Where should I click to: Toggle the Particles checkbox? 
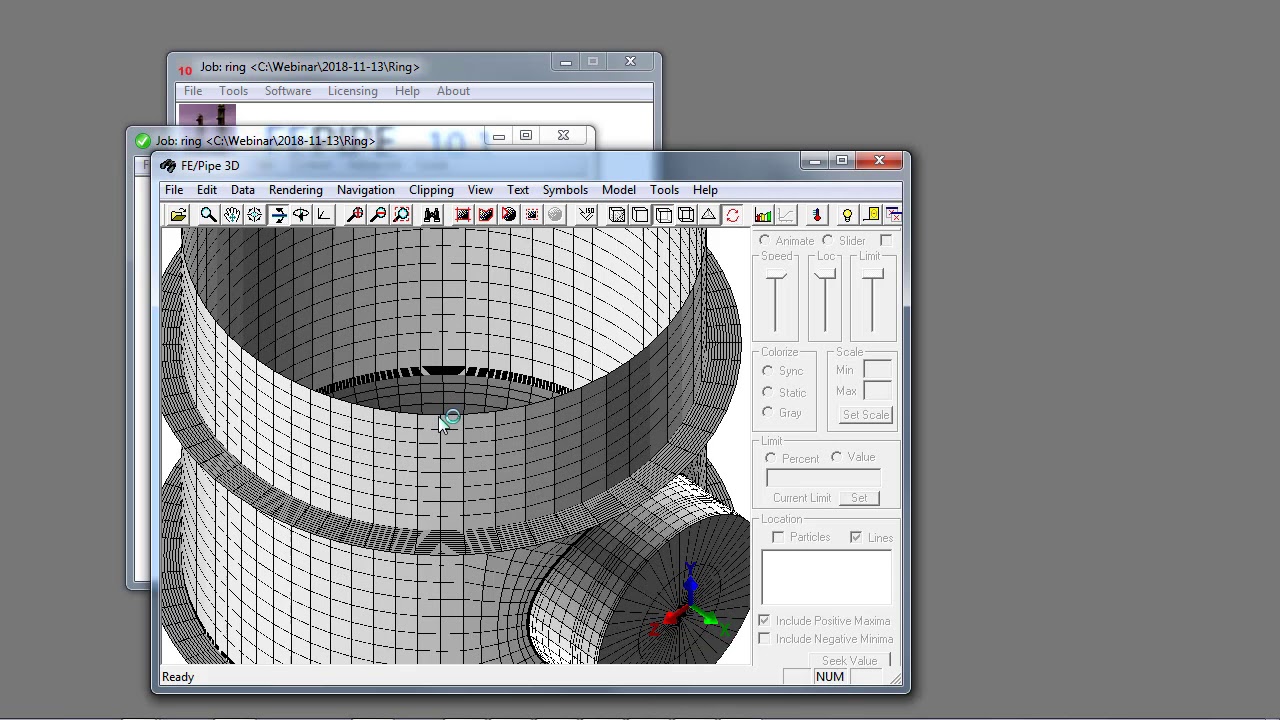click(778, 537)
